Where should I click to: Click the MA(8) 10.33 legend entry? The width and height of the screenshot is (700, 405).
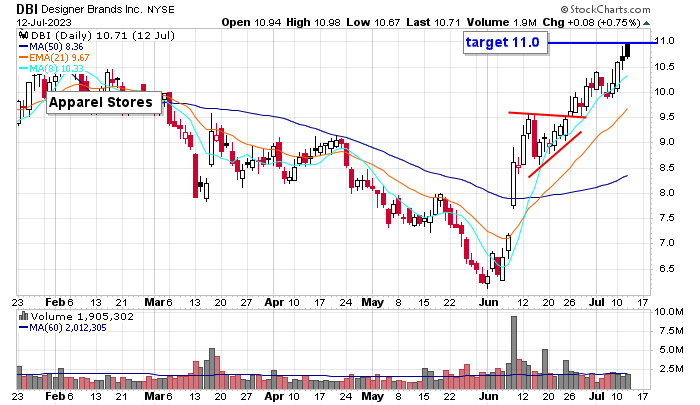coord(51,69)
